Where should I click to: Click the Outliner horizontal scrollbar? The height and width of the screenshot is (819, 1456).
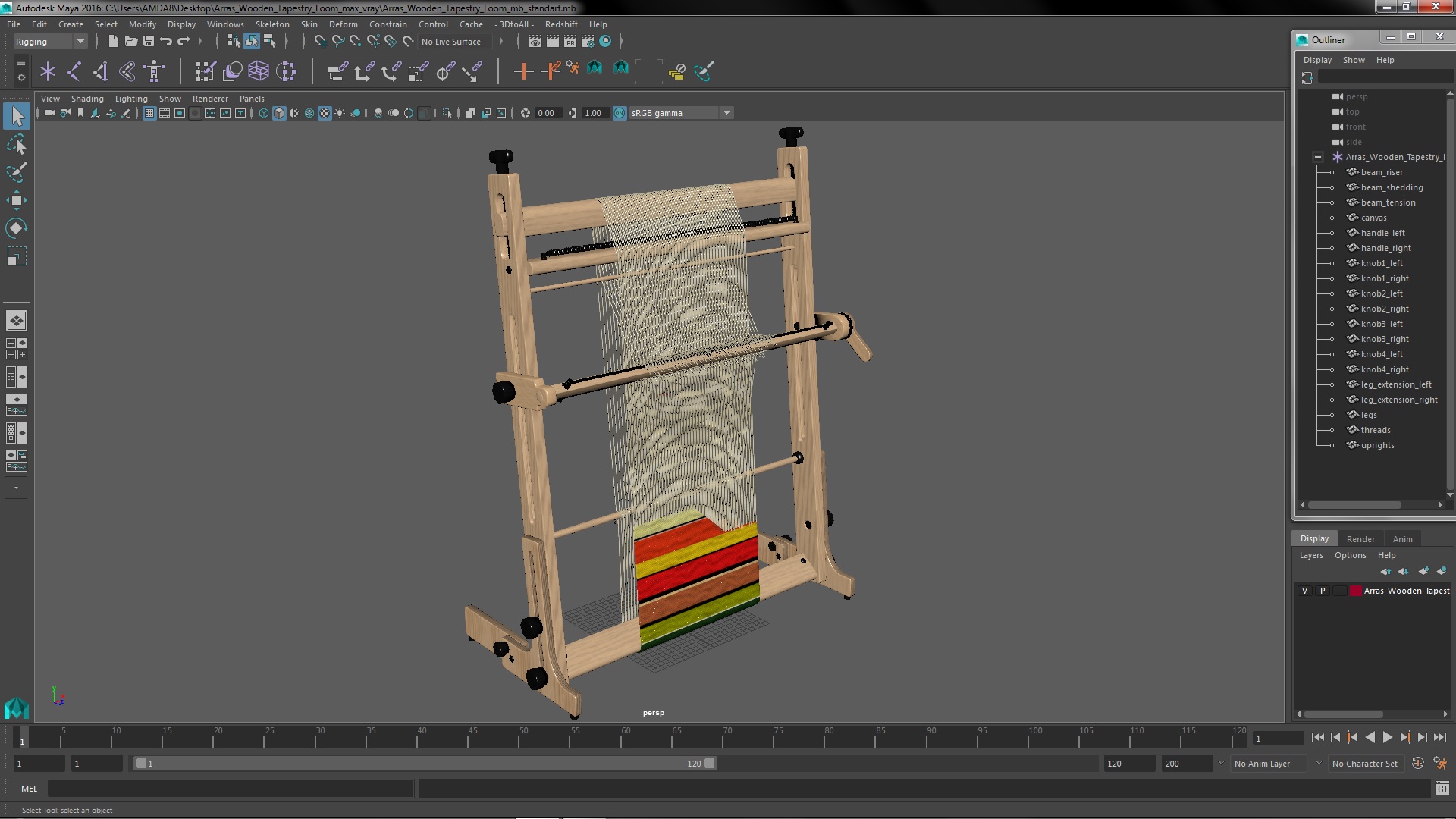click(x=1354, y=505)
